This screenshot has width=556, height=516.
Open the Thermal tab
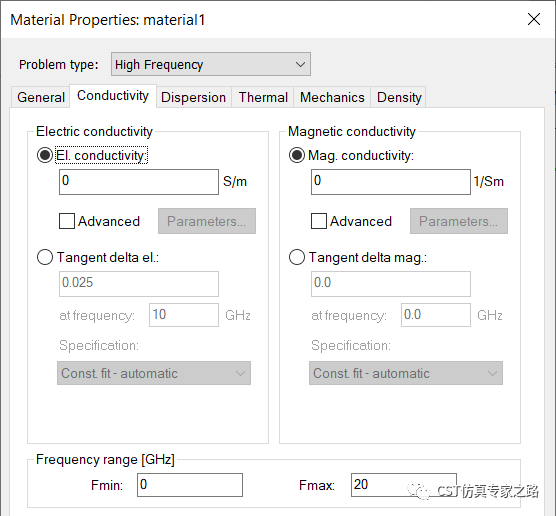click(x=263, y=97)
